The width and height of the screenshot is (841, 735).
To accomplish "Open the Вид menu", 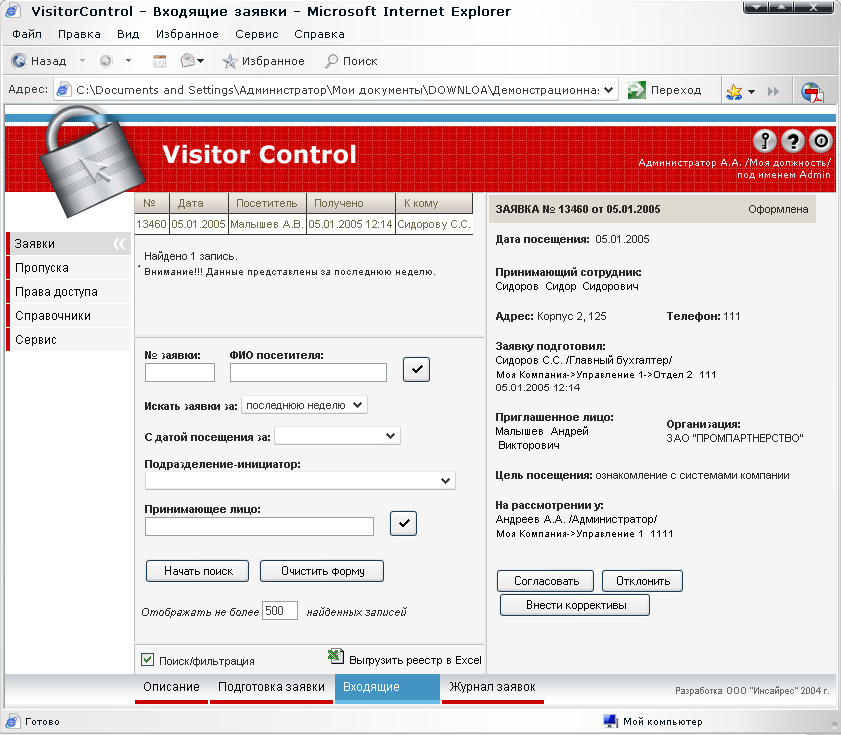I will tap(128, 34).
